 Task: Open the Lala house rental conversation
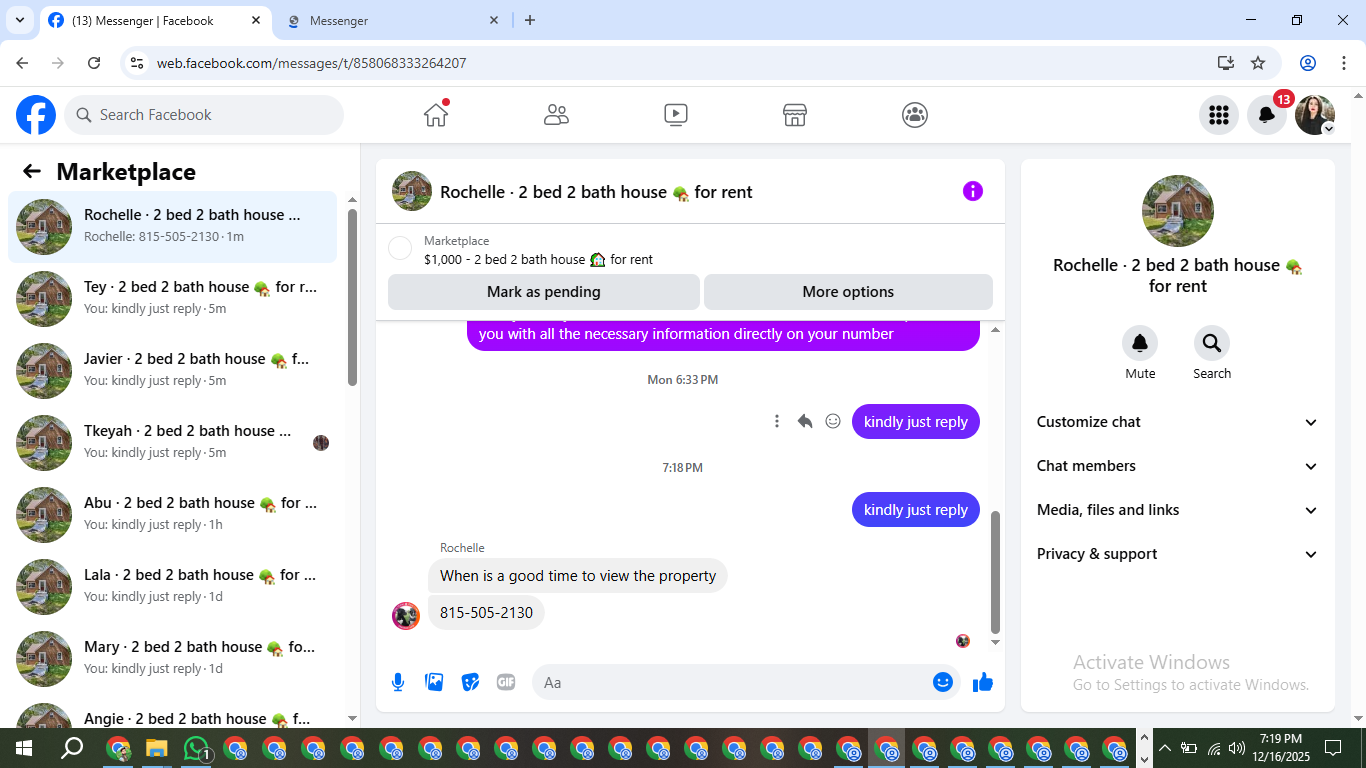pyautogui.click(x=173, y=587)
